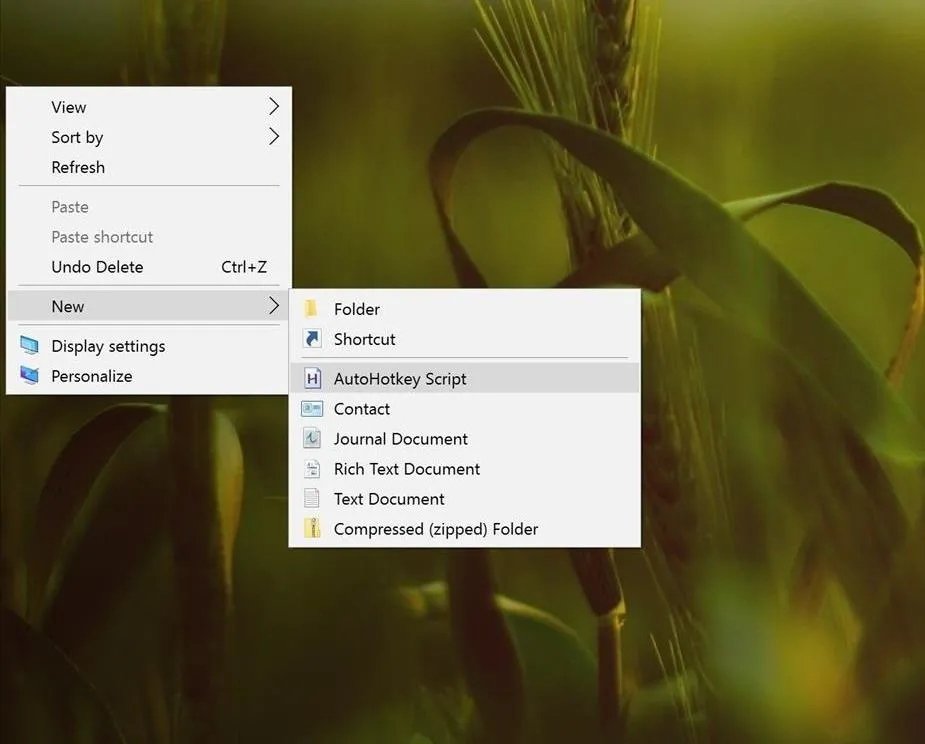Screen dimensions: 925x744
Task: Create a new Folder
Action: (x=465, y=309)
